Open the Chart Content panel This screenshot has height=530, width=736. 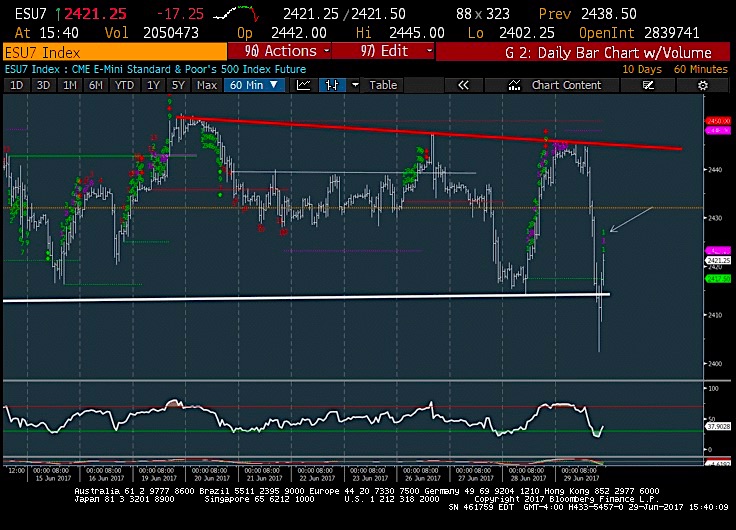point(554,85)
